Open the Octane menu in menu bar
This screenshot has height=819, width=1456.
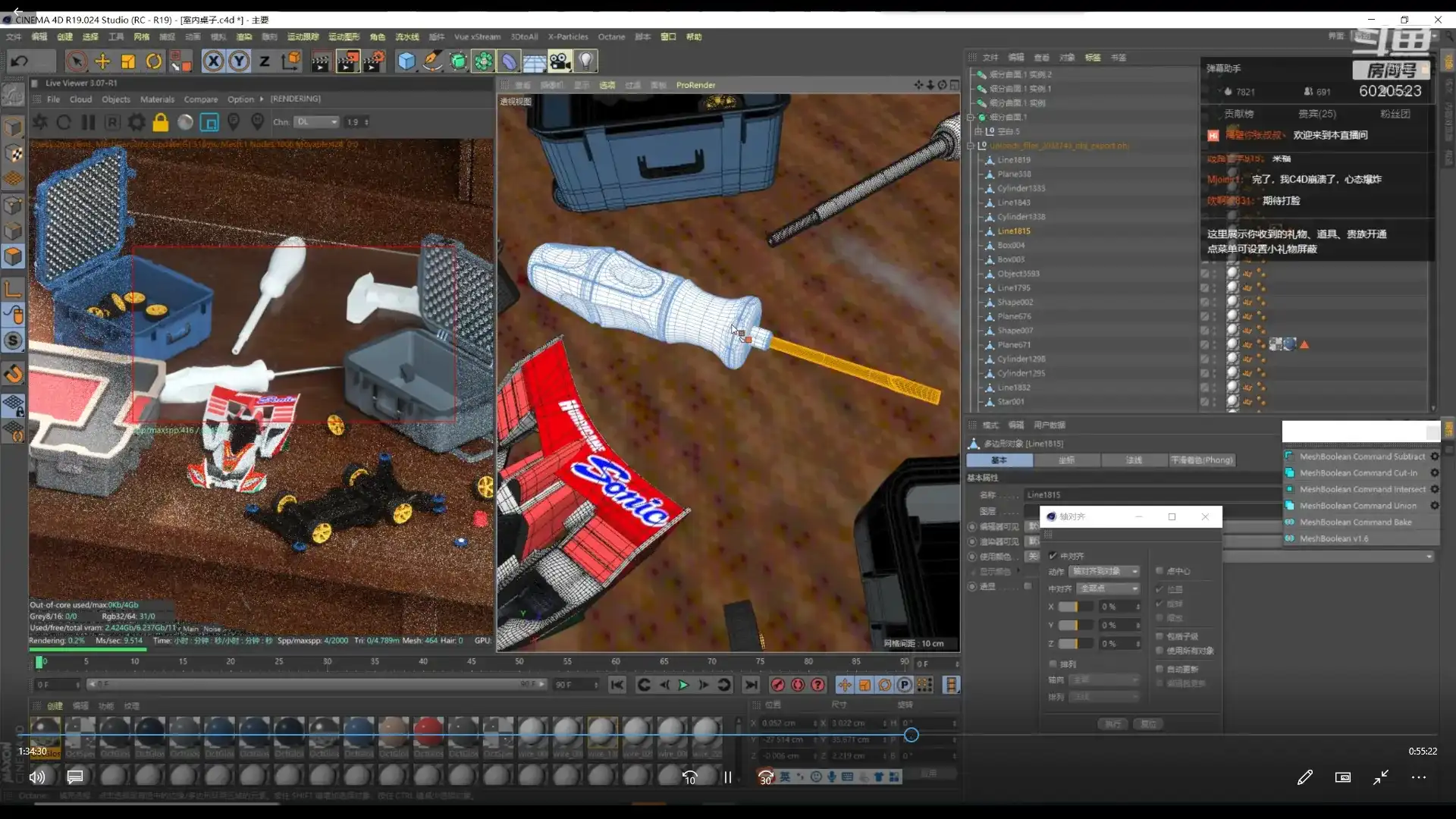(x=610, y=36)
